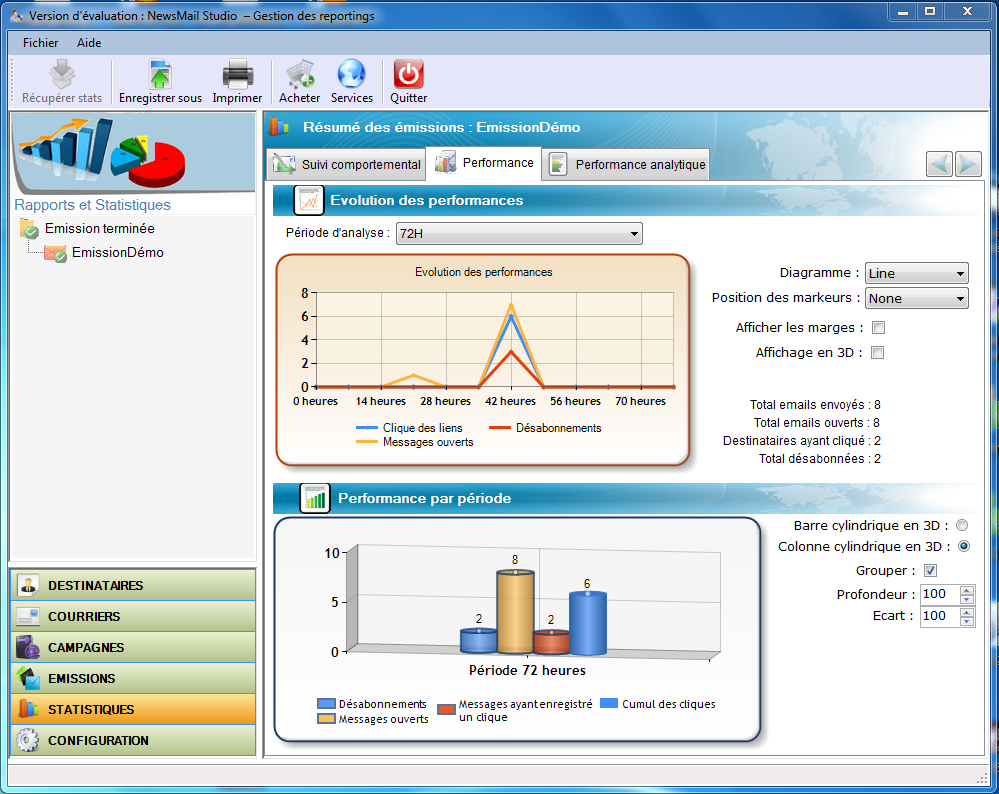Click the COURRIERS mail icon

[x=28, y=616]
